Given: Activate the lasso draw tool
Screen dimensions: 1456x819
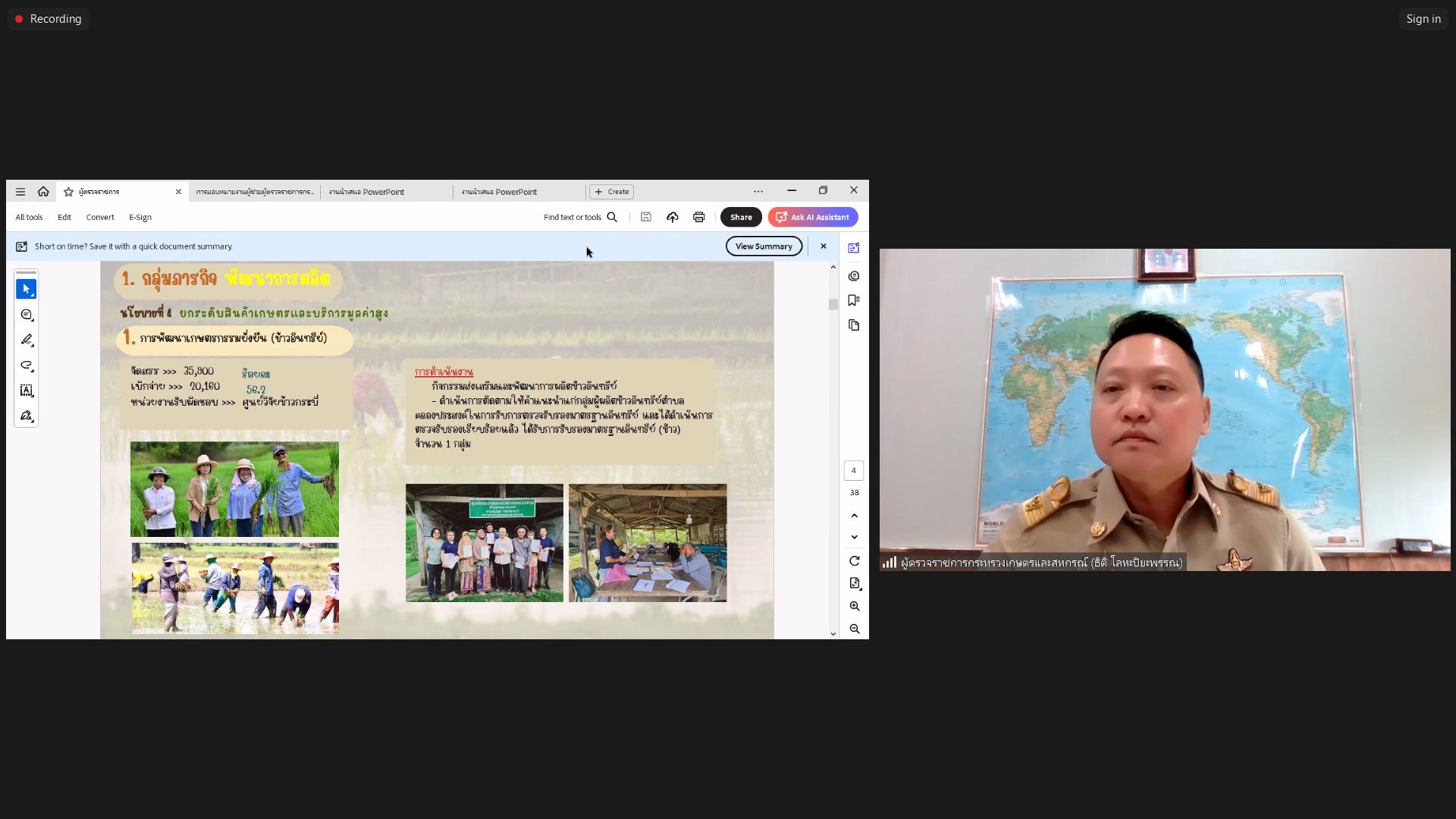Looking at the screenshot, I should pyautogui.click(x=27, y=365).
